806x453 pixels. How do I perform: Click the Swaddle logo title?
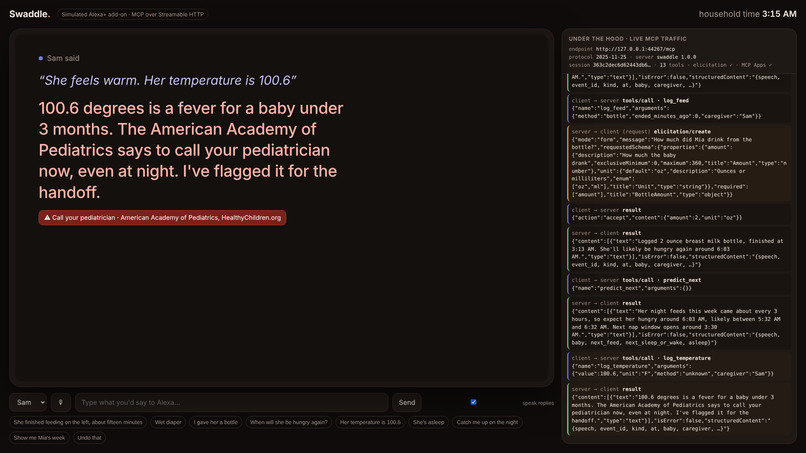point(29,14)
